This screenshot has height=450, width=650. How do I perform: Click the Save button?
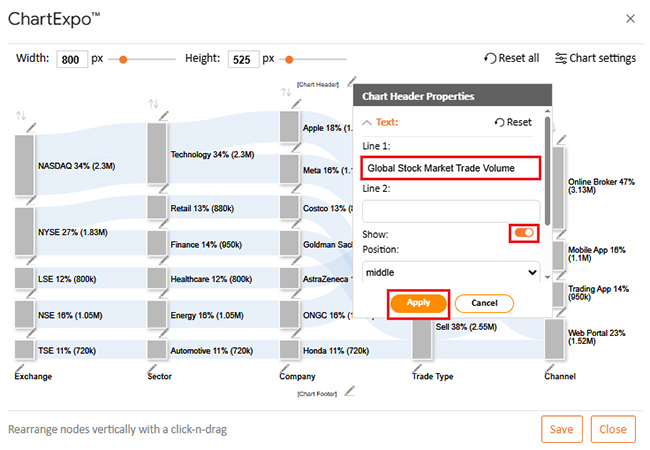(x=562, y=429)
